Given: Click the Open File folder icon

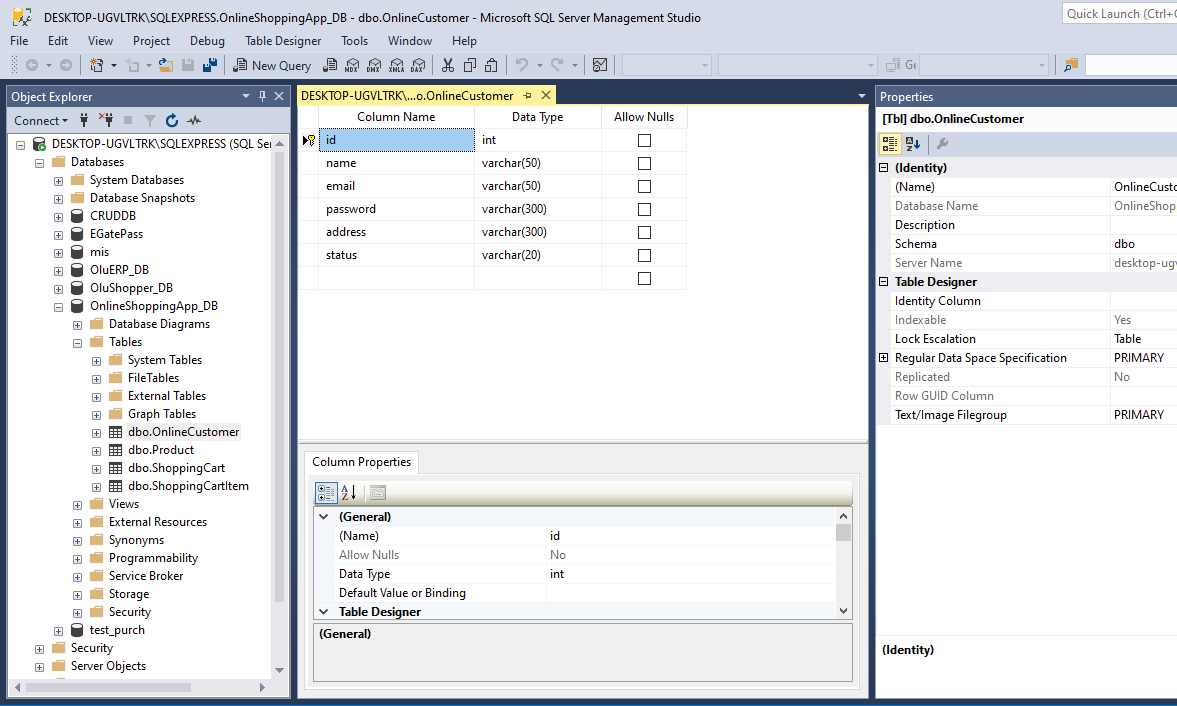Looking at the screenshot, I should (x=165, y=65).
